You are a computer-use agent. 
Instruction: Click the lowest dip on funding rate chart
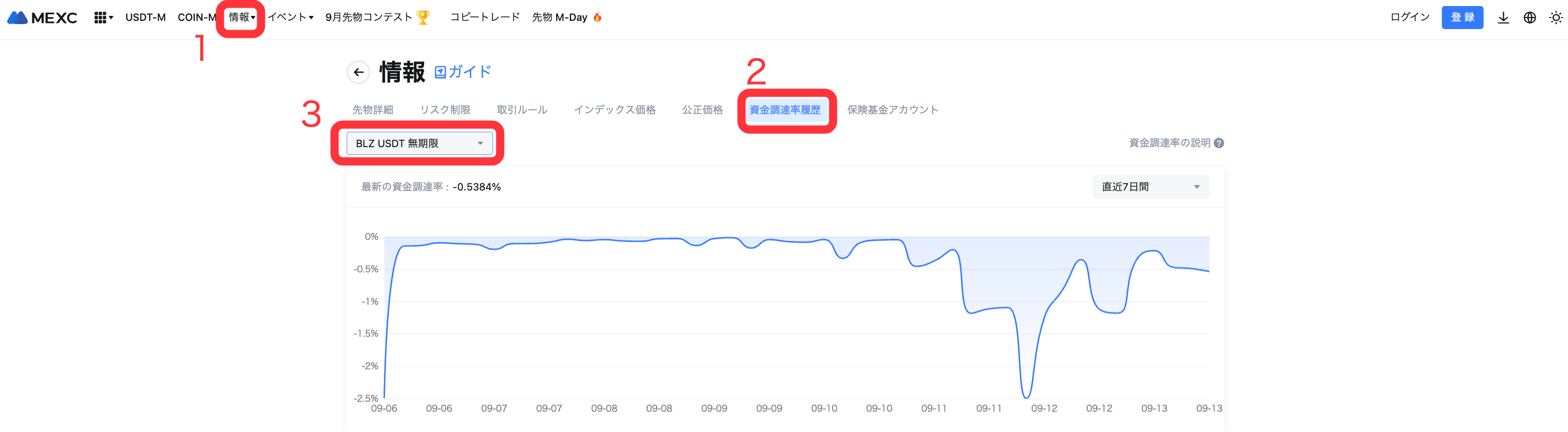coord(1027,397)
